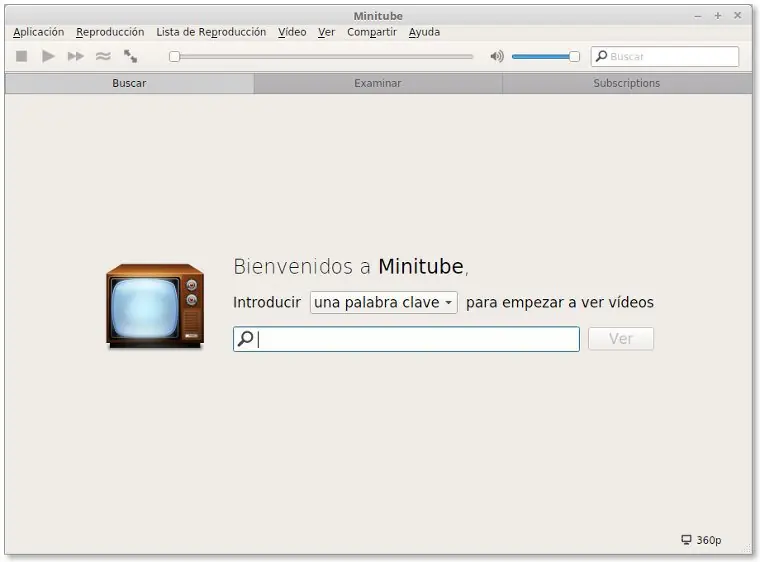Click the 360p quality indicator
Screen dimensions: 760x562
click(x=701, y=540)
